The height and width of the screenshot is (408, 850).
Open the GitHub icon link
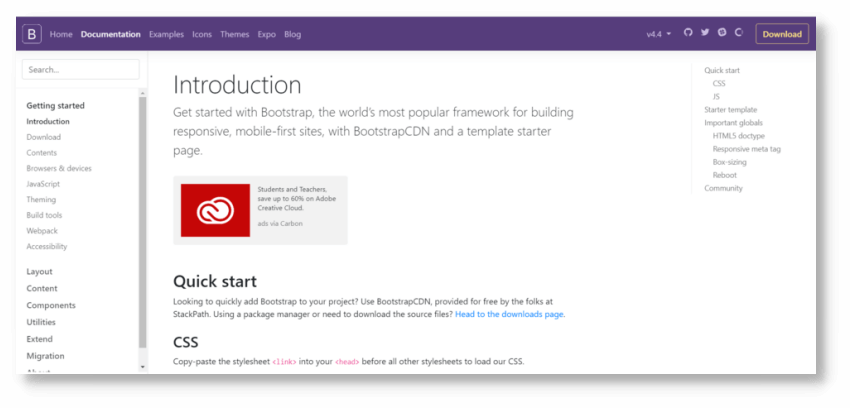click(688, 33)
